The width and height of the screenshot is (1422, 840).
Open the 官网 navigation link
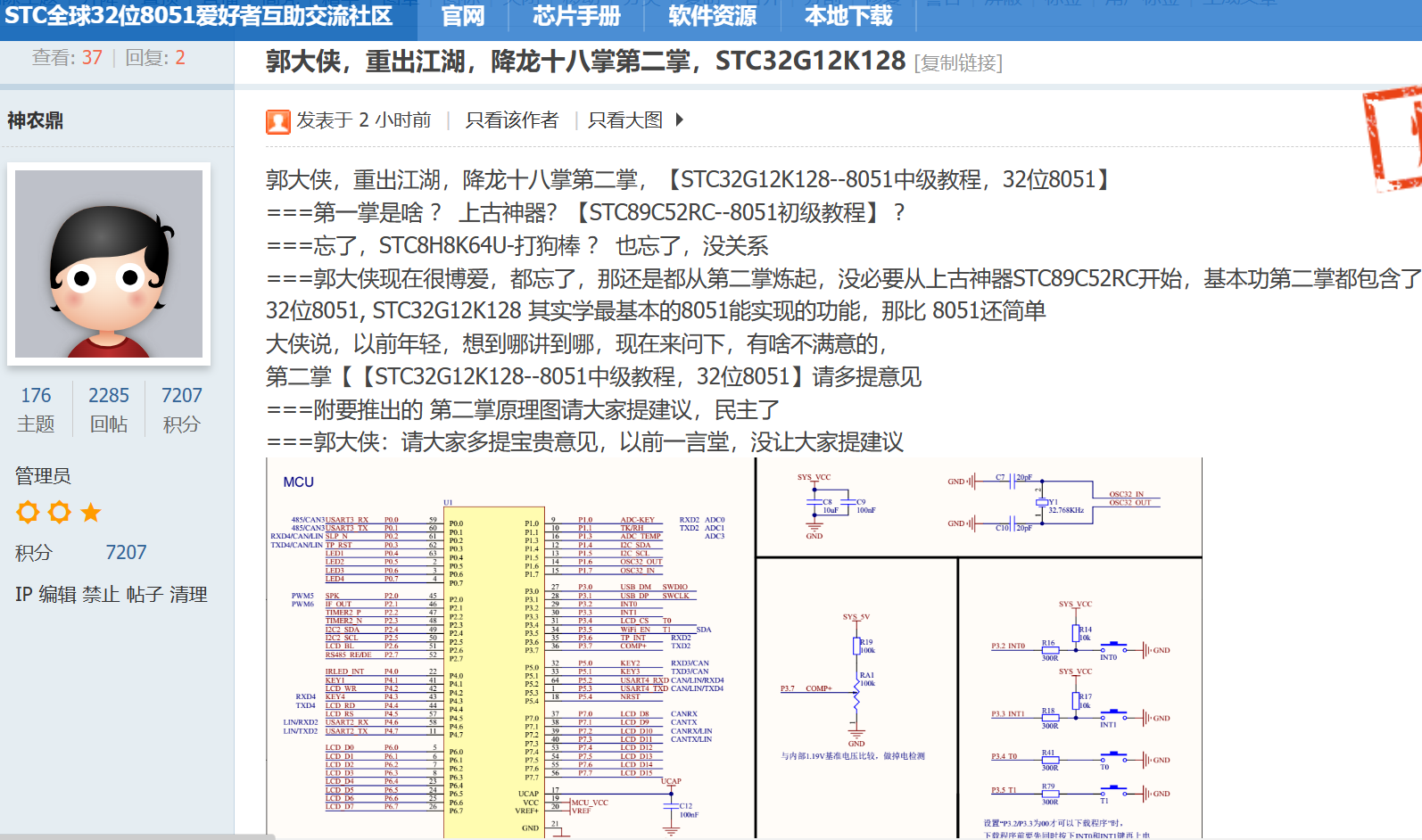[463, 16]
